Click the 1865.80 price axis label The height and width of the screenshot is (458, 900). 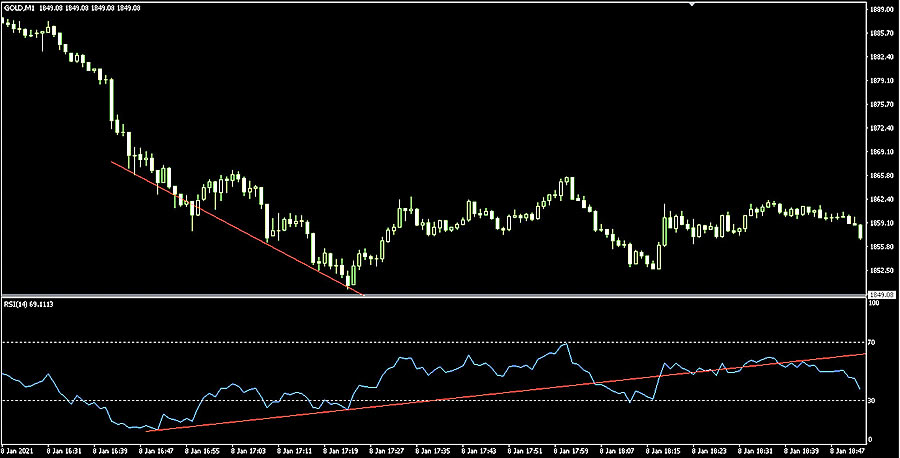click(881, 175)
